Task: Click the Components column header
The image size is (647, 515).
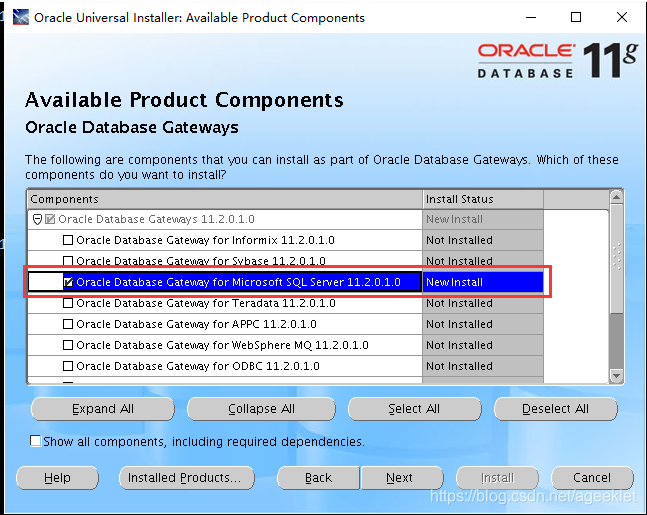Action: [x=225, y=199]
